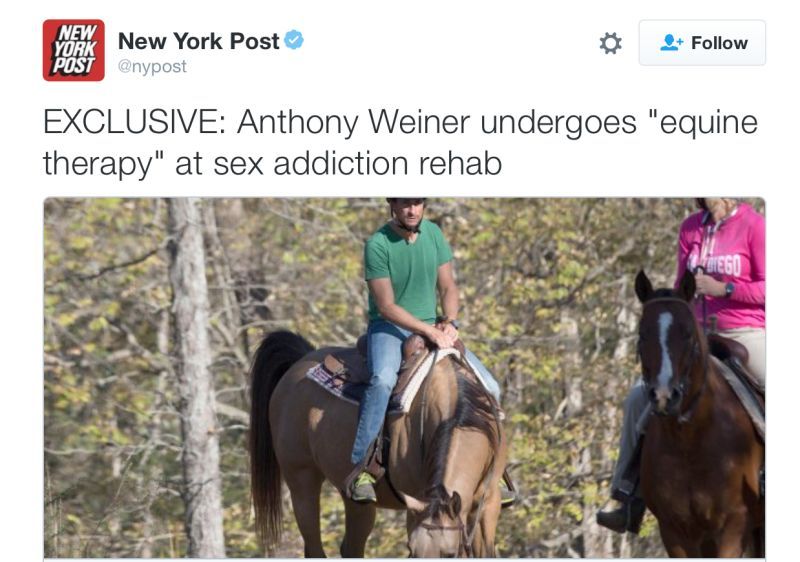Open the tweet headline about Anthony Weiner

pos(400,143)
